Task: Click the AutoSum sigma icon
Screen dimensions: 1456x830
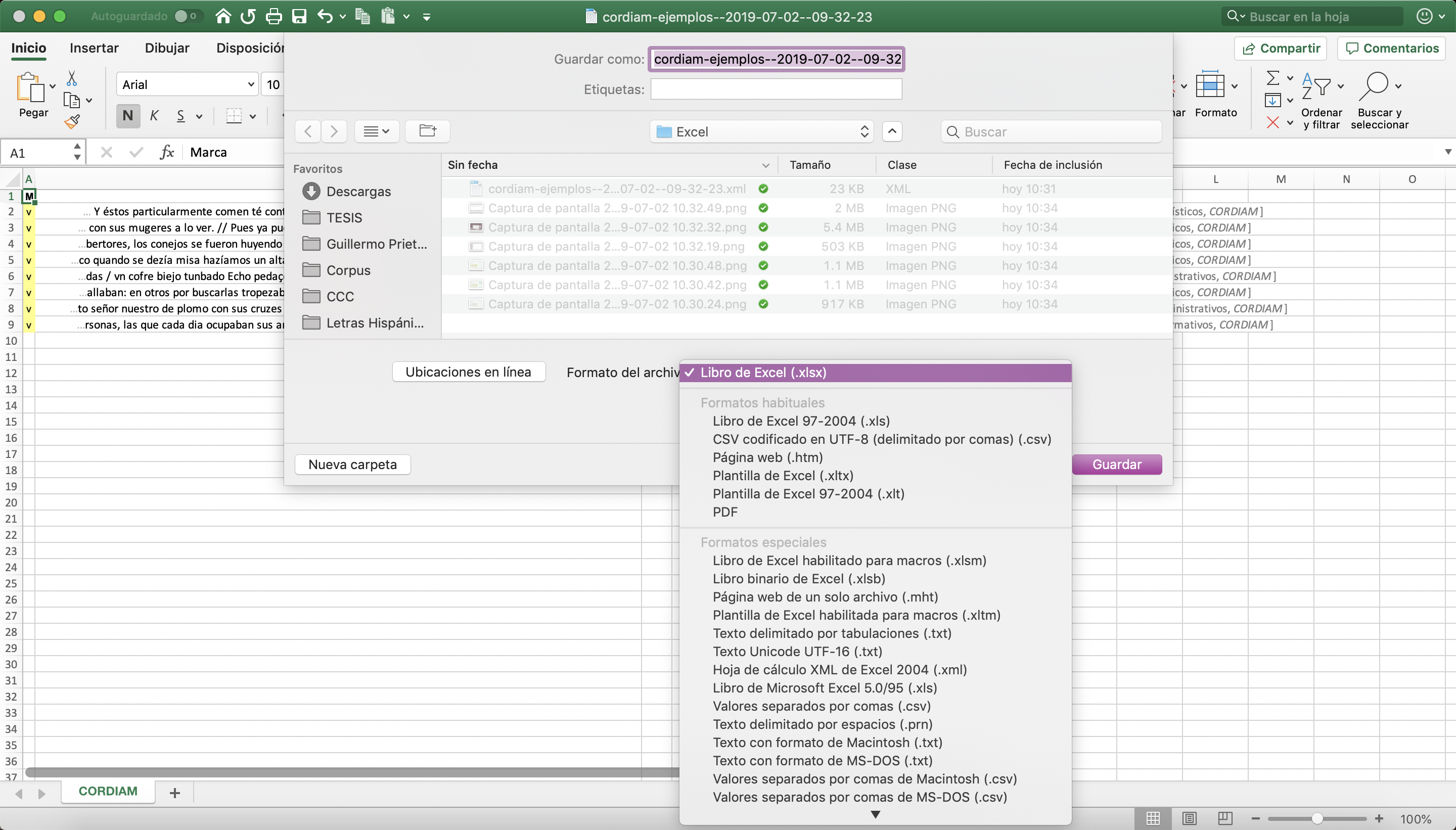Action: 1272,77
